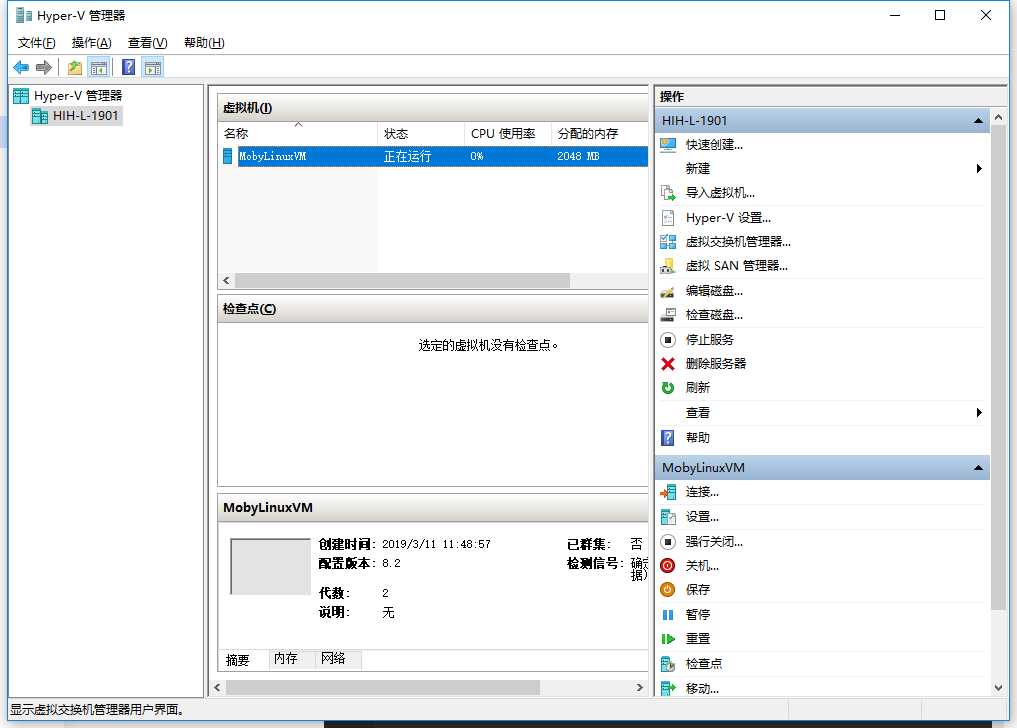Viewport: 1017px width, 728px height.
Task: Select the HIH-L-1901 server tree node
Action: pos(86,115)
